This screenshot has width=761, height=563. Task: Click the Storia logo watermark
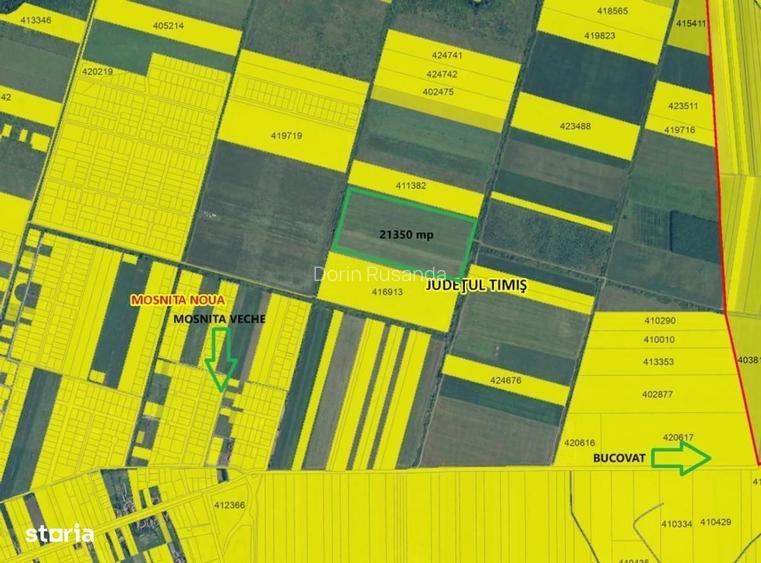60,534
